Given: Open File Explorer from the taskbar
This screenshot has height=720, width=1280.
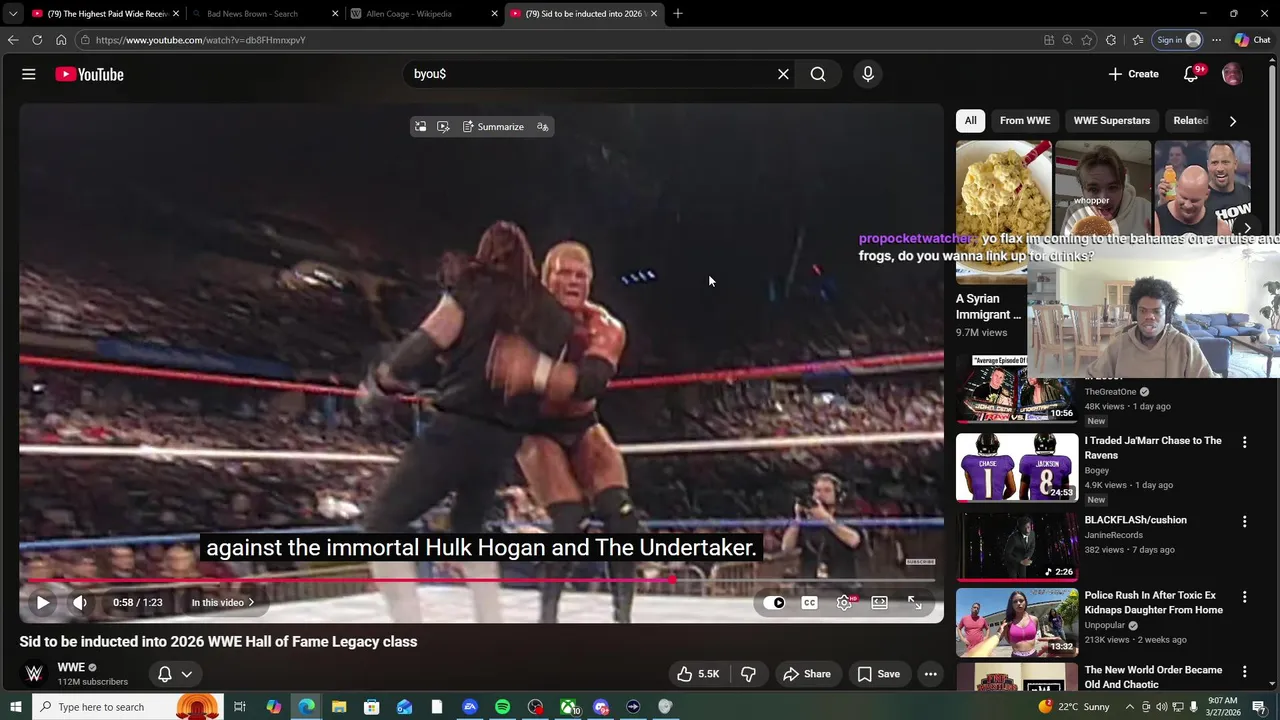Looking at the screenshot, I should tap(339, 707).
